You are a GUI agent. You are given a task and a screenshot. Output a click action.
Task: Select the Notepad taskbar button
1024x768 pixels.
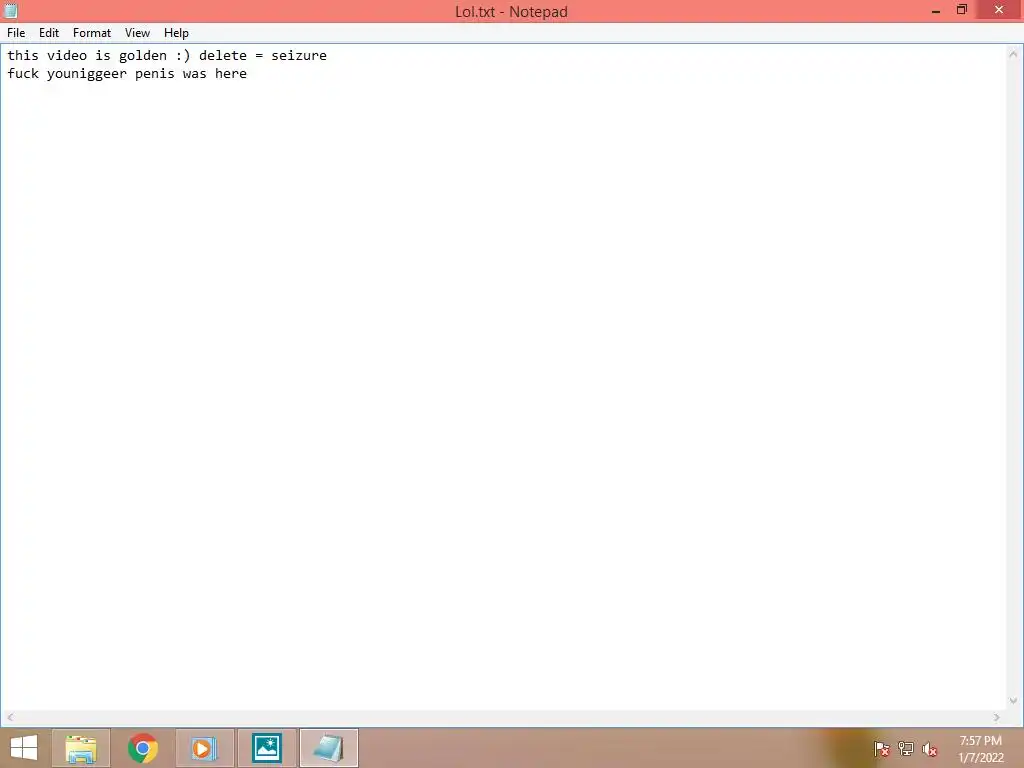[x=328, y=748]
